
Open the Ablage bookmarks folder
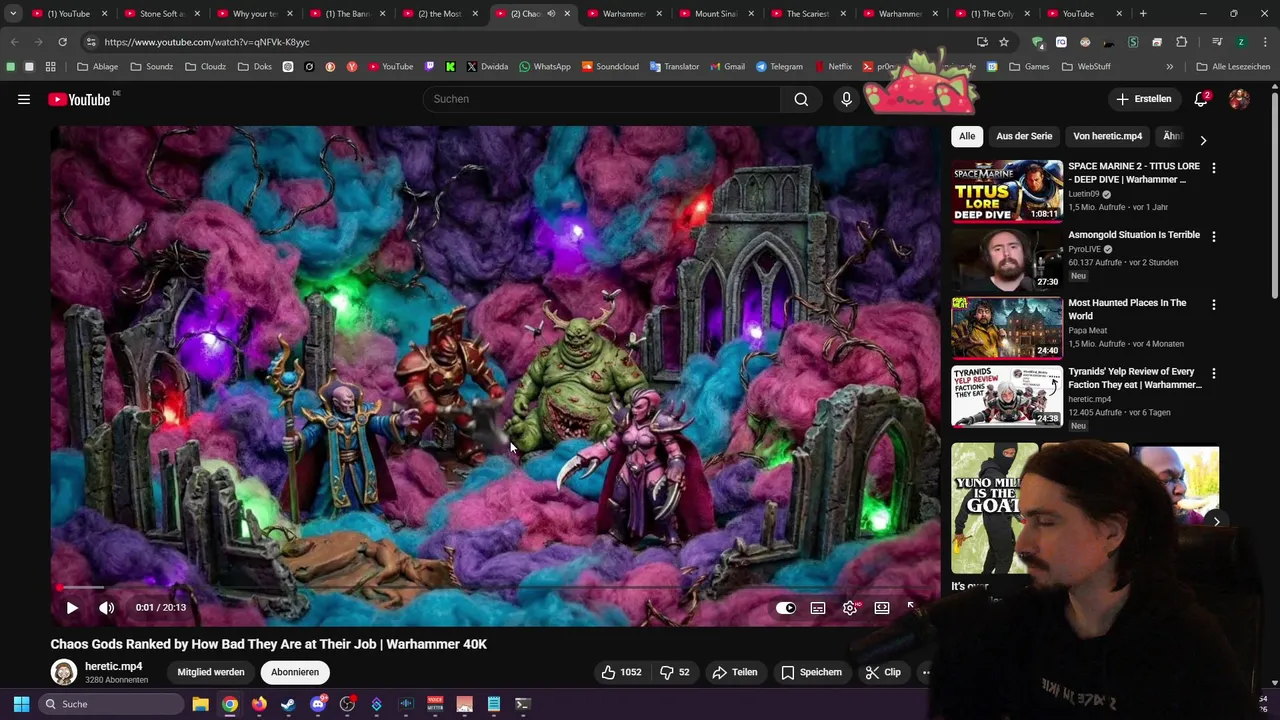click(97, 67)
